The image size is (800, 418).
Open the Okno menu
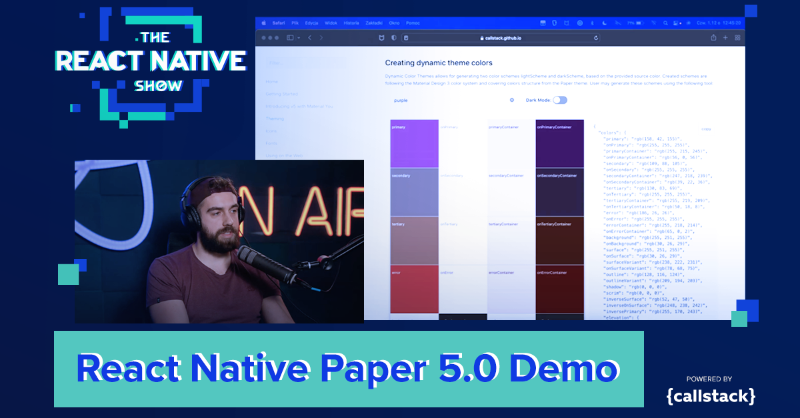(x=394, y=23)
